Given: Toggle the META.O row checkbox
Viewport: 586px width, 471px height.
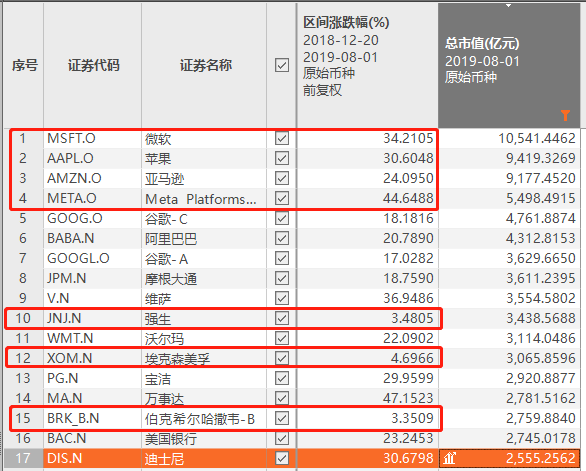Looking at the screenshot, I should click(282, 198).
